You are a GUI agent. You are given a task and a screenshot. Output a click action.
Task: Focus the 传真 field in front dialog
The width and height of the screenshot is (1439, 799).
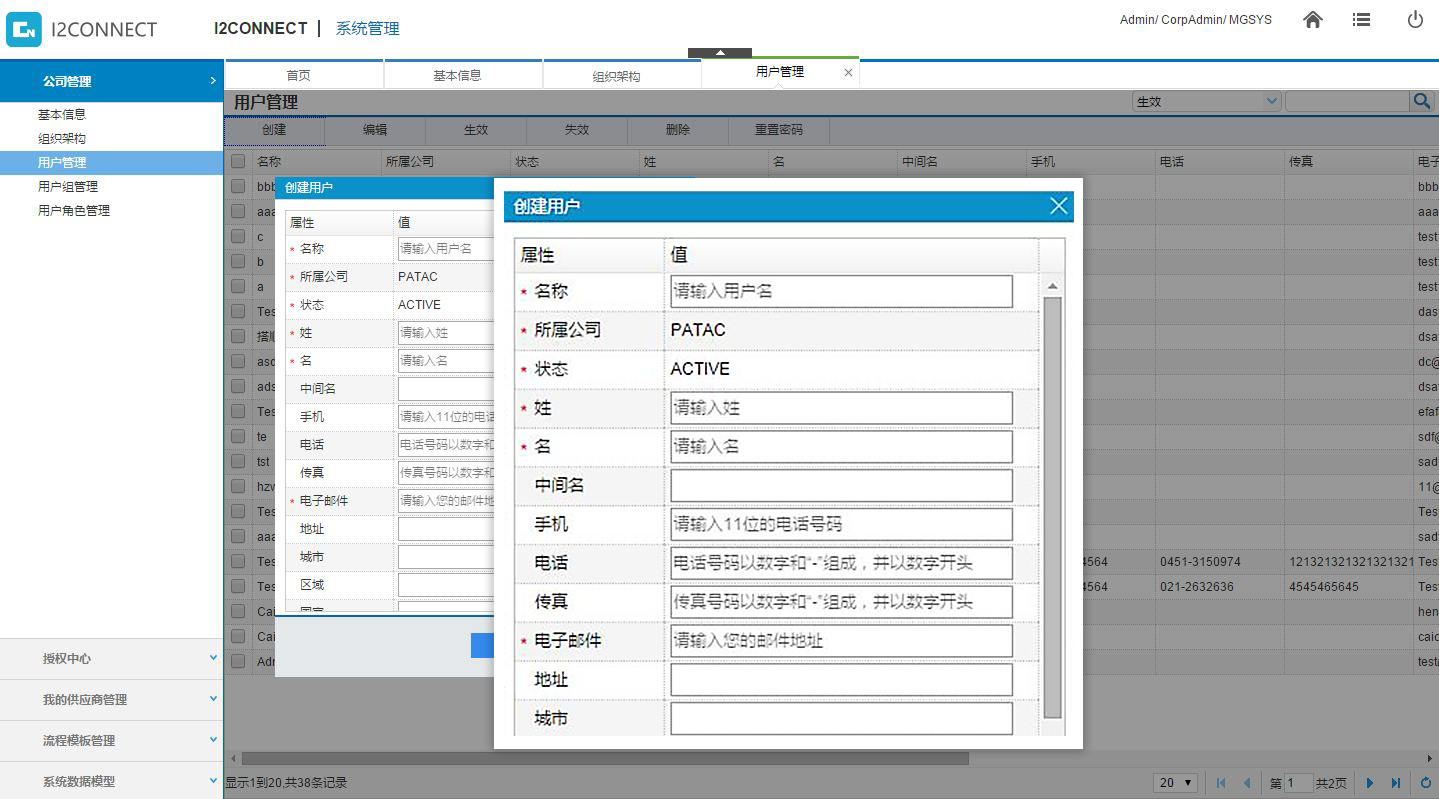[x=841, y=602]
